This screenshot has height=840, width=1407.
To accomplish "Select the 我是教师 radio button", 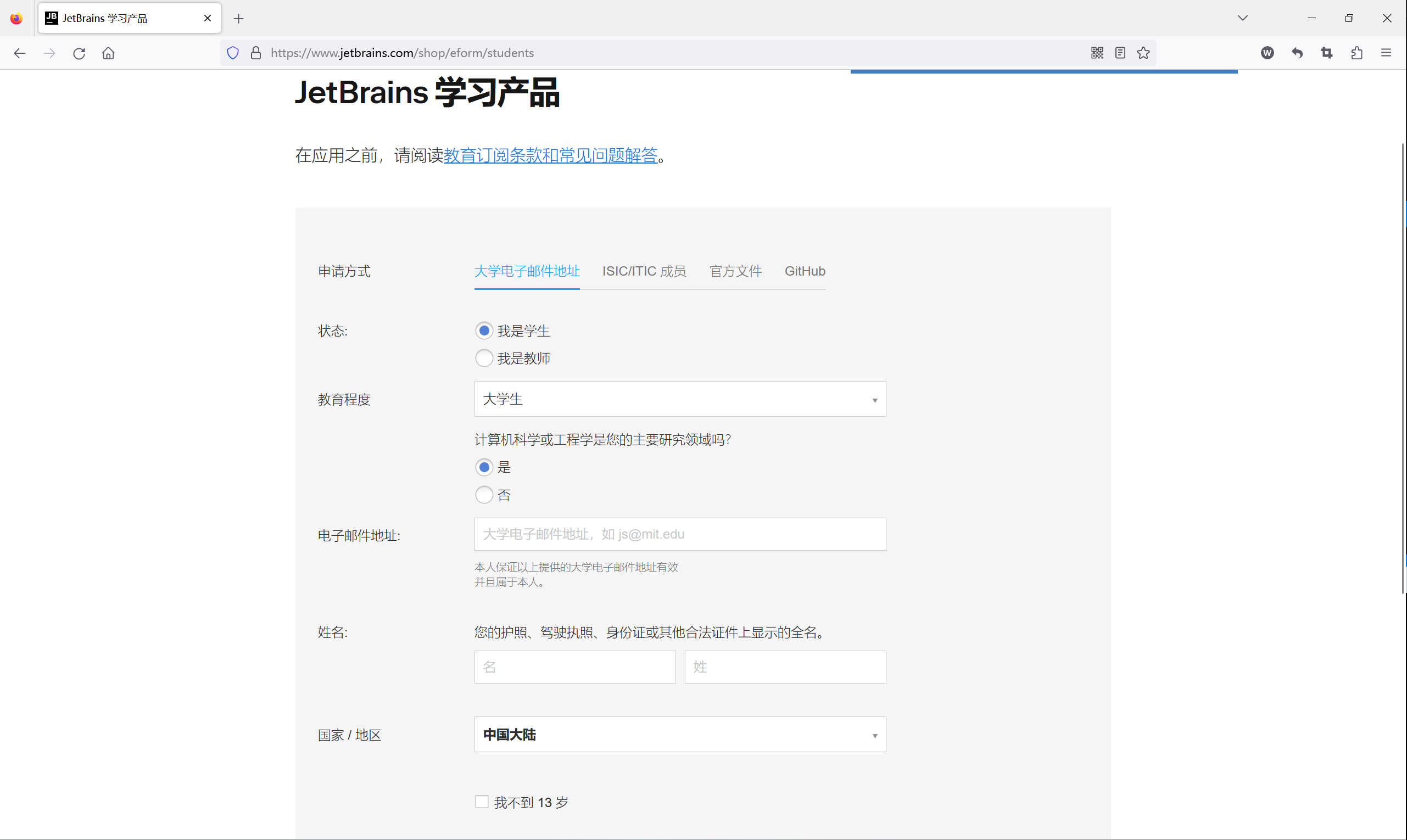I will (484, 358).
